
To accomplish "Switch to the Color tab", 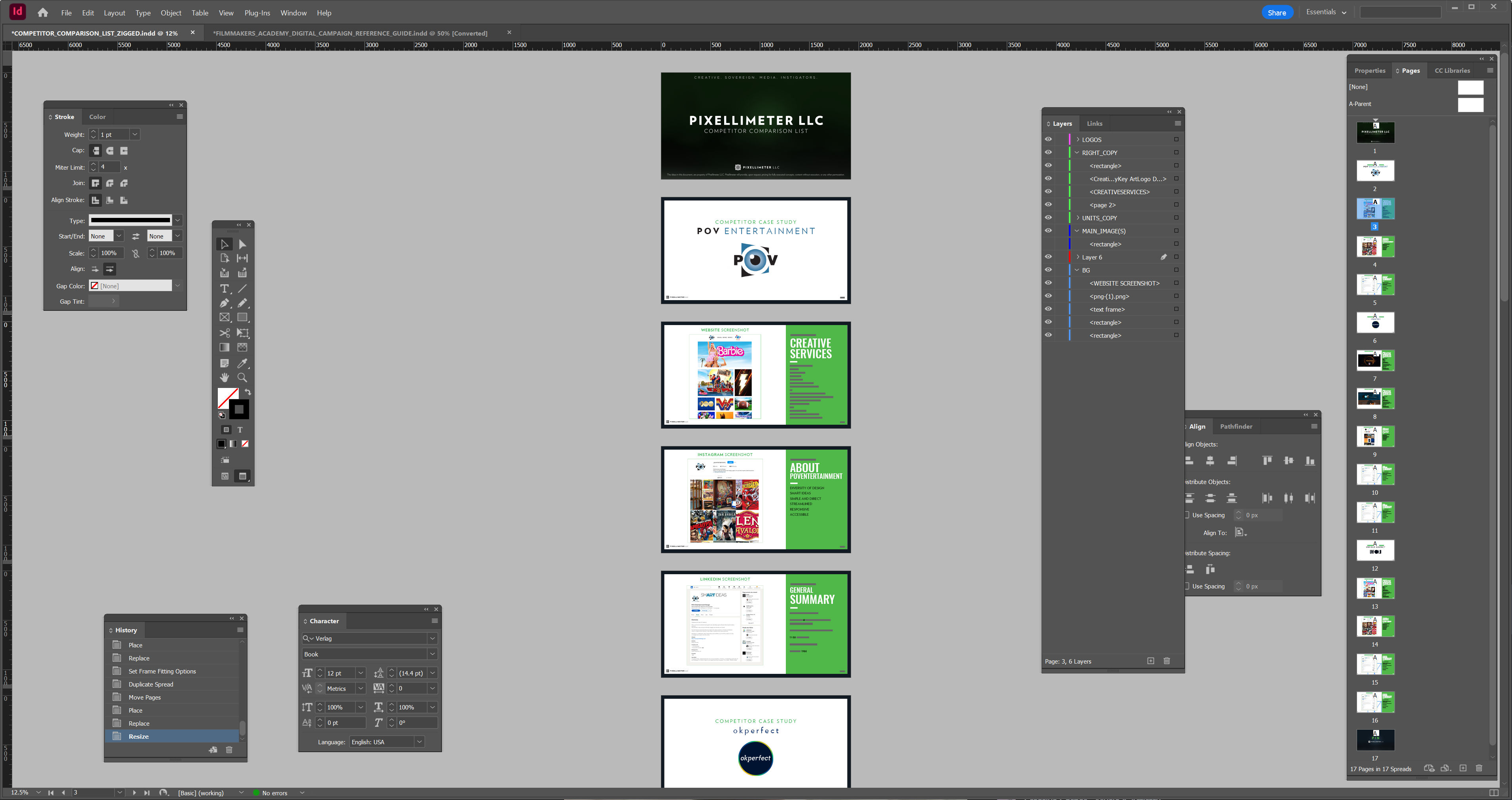I will coord(97,117).
